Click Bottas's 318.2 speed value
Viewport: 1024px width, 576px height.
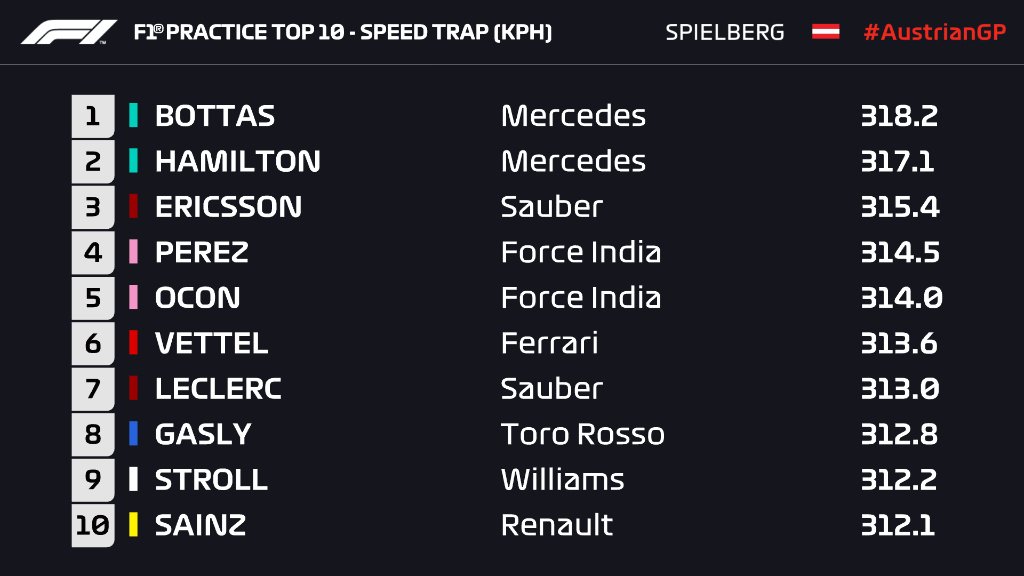point(899,116)
